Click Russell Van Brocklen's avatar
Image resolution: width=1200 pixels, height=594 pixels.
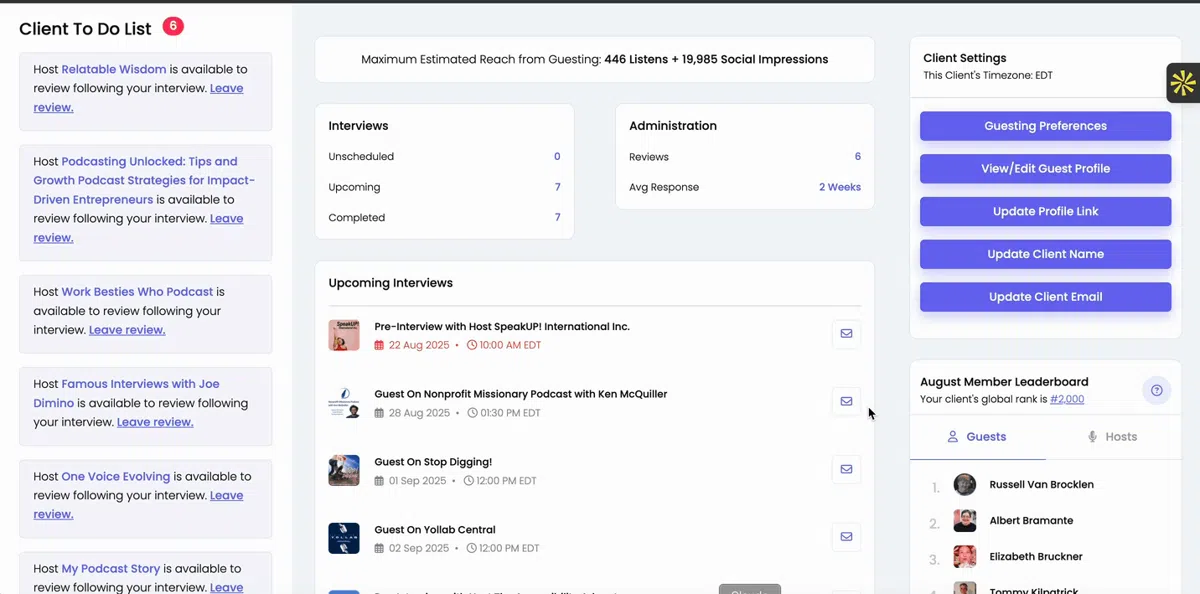pyautogui.click(x=965, y=485)
